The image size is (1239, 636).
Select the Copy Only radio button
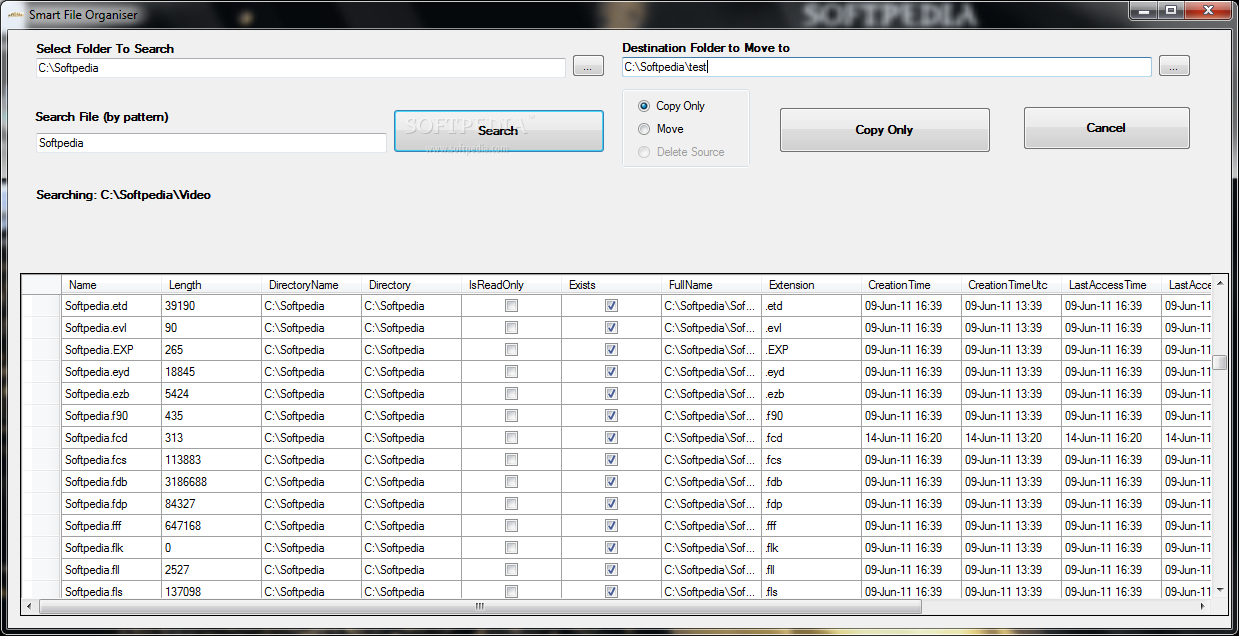click(644, 106)
